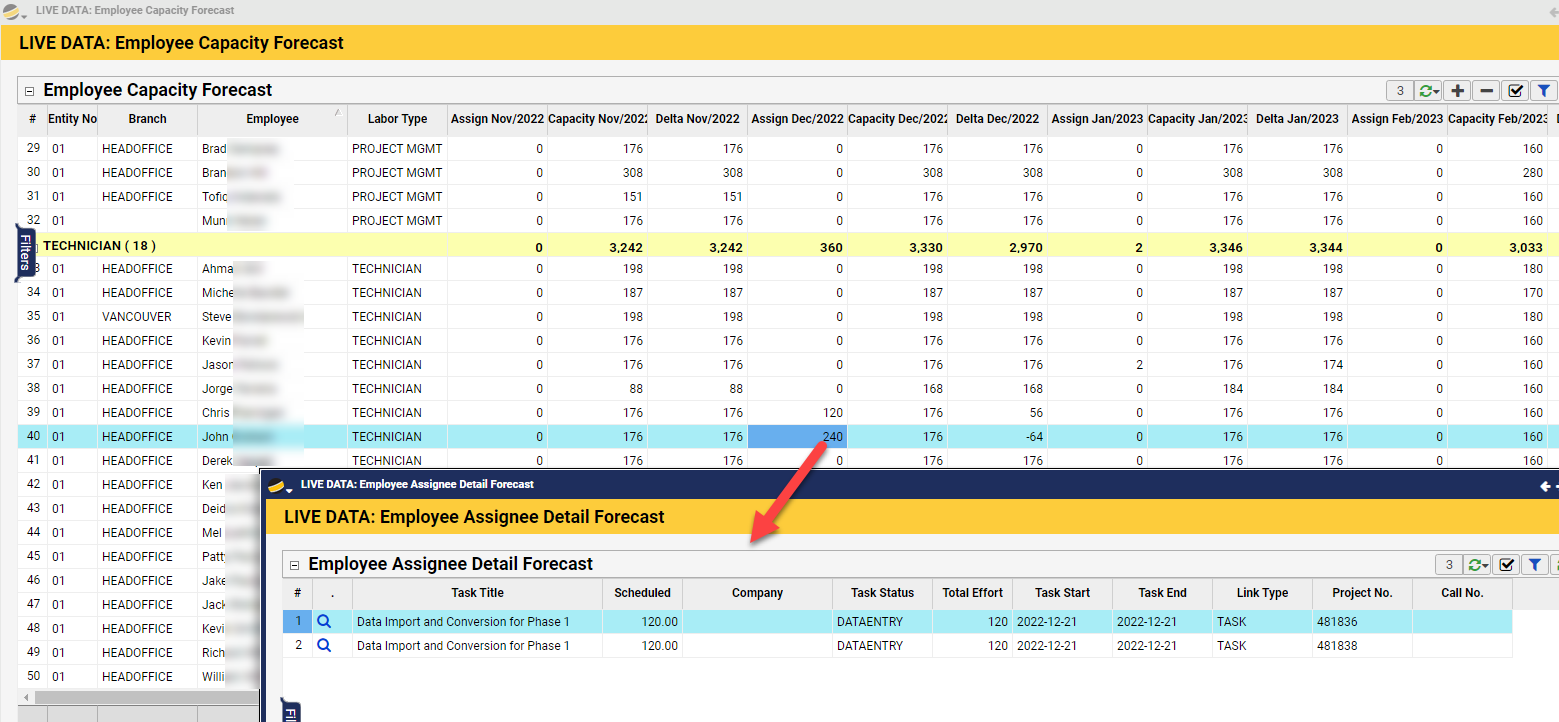Click the plus icon in Capacity Forecast toolbar
The image size is (1559, 722).
click(x=1458, y=91)
